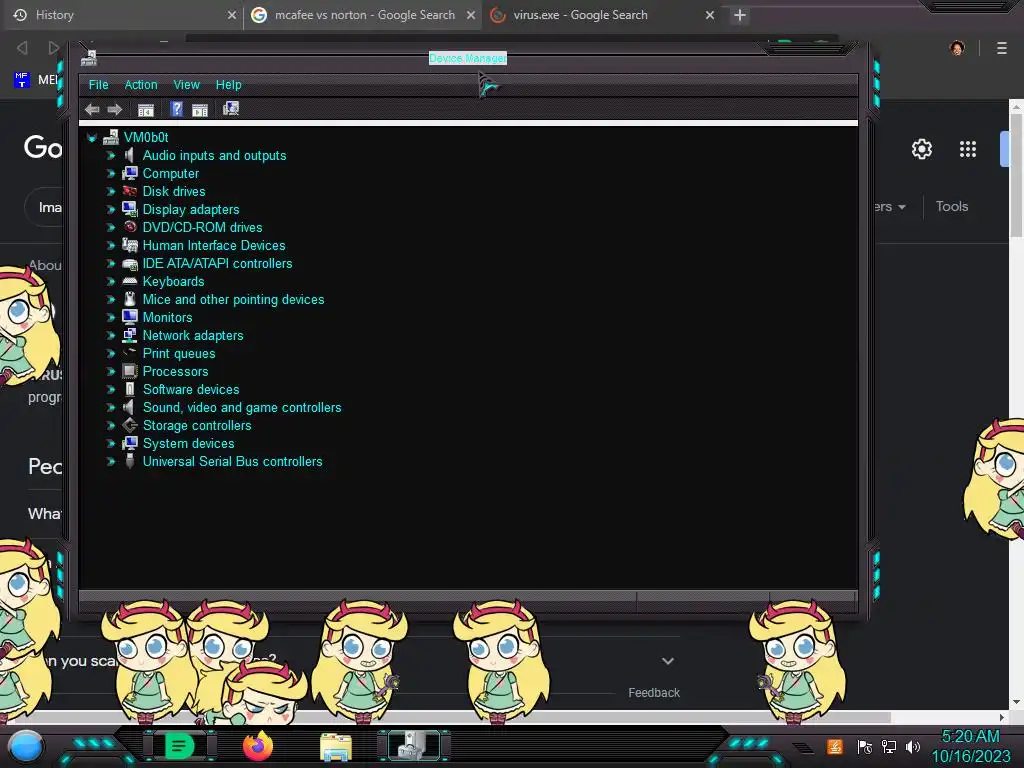Expand the Monitors node arrow
The height and width of the screenshot is (768, 1024).
111,317
